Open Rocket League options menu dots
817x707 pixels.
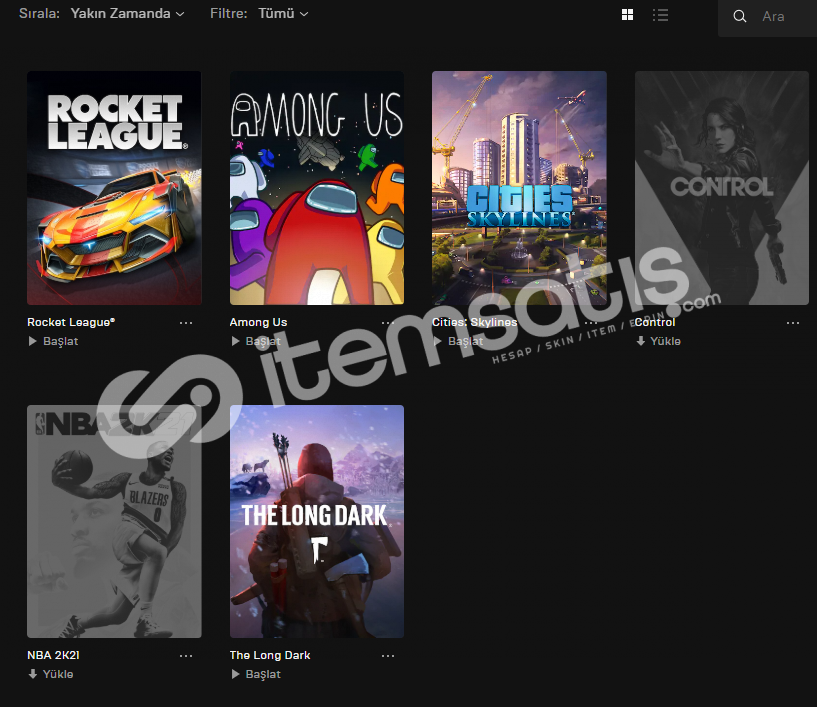pos(186,323)
